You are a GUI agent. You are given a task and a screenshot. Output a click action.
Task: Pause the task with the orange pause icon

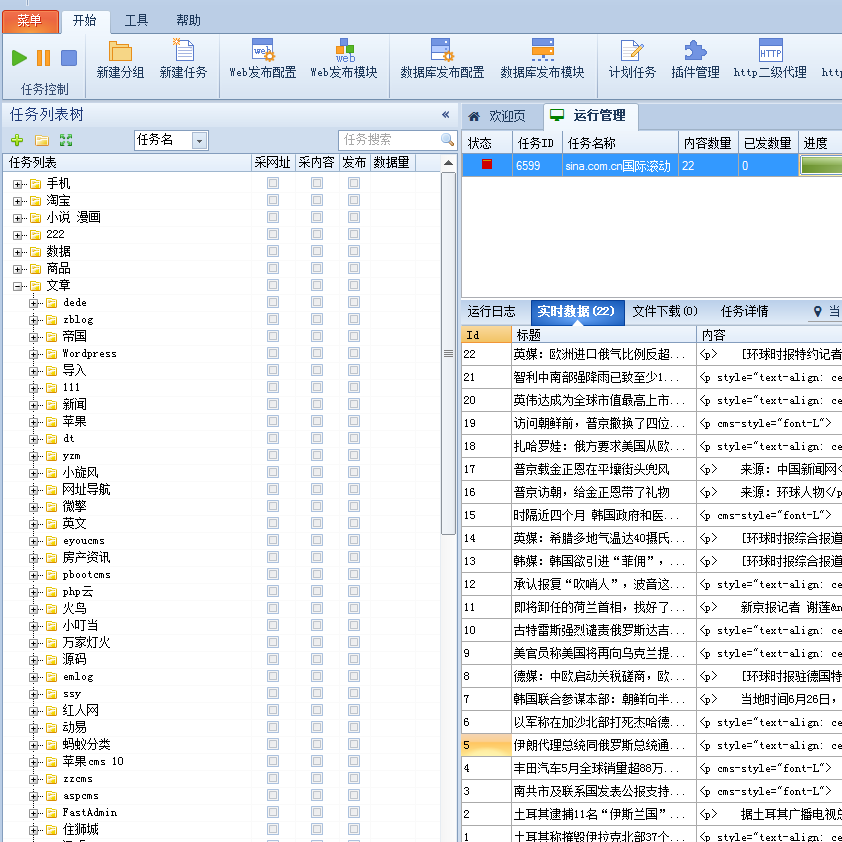pos(44,58)
